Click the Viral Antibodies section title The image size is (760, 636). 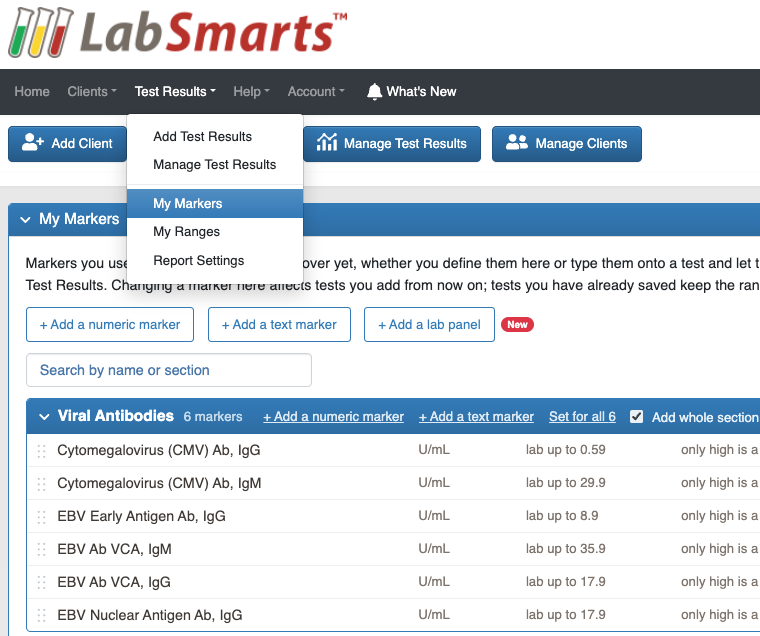115,416
